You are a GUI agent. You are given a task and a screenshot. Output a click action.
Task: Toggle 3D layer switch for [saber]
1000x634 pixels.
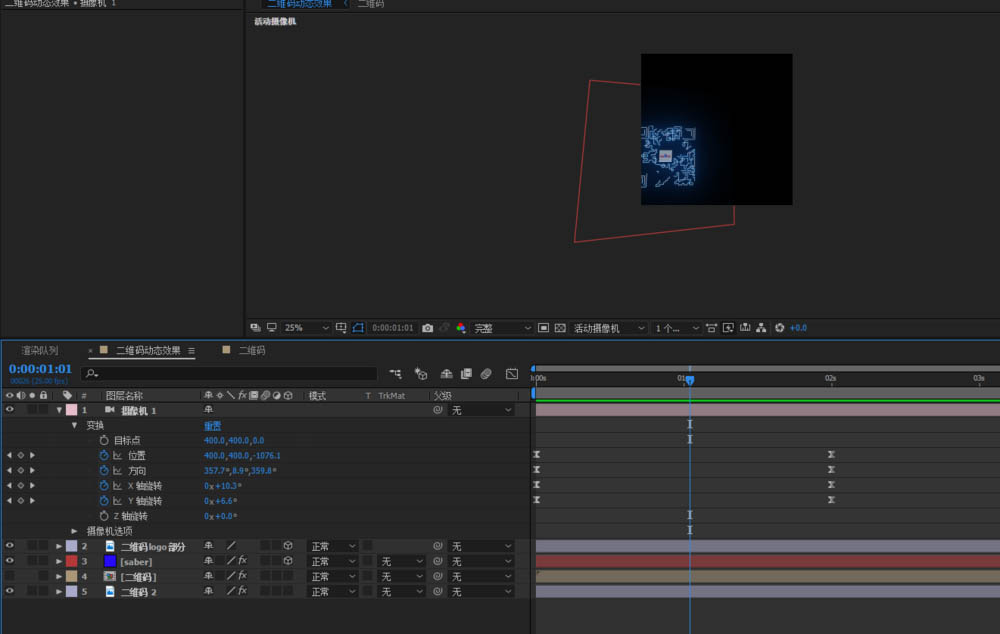pos(288,562)
